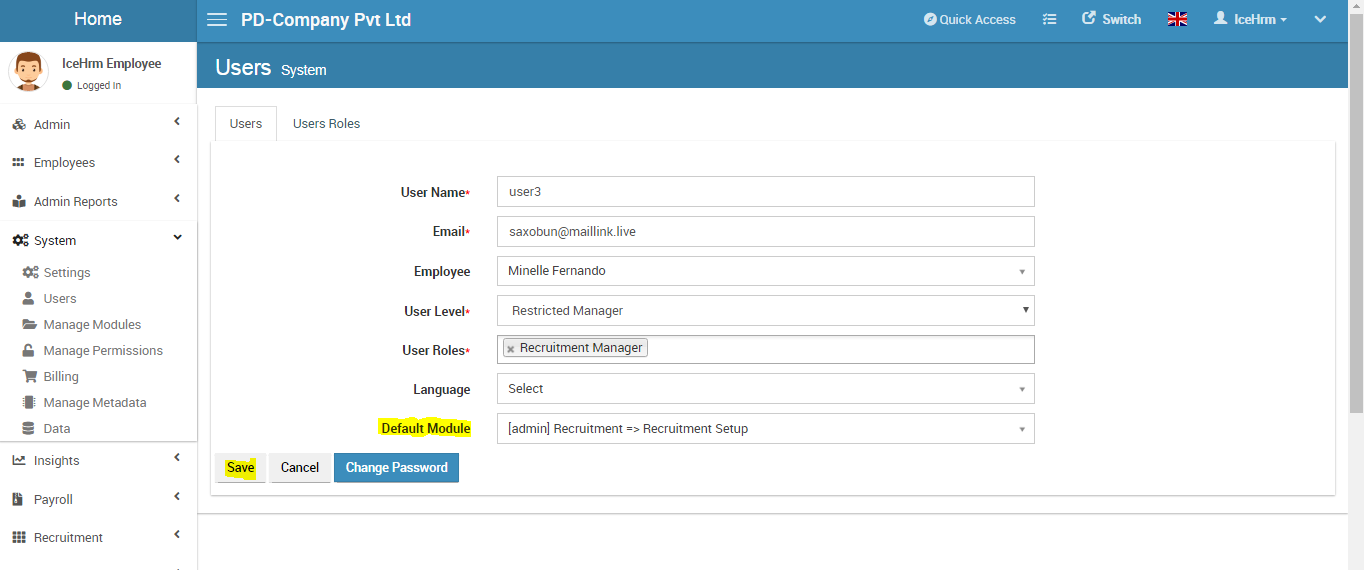Click the Manage Permissions unlock icon

coord(29,350)
